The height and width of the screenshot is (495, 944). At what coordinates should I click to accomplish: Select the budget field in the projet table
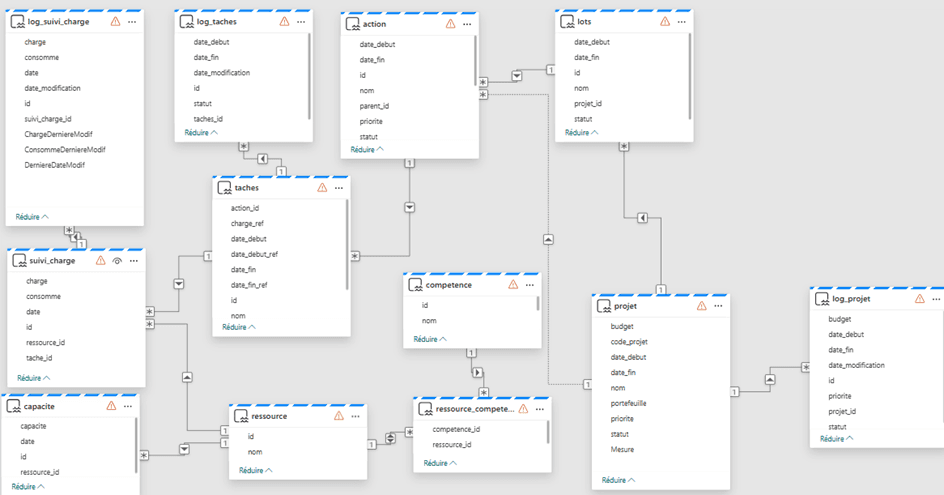[x=621, y=326]
